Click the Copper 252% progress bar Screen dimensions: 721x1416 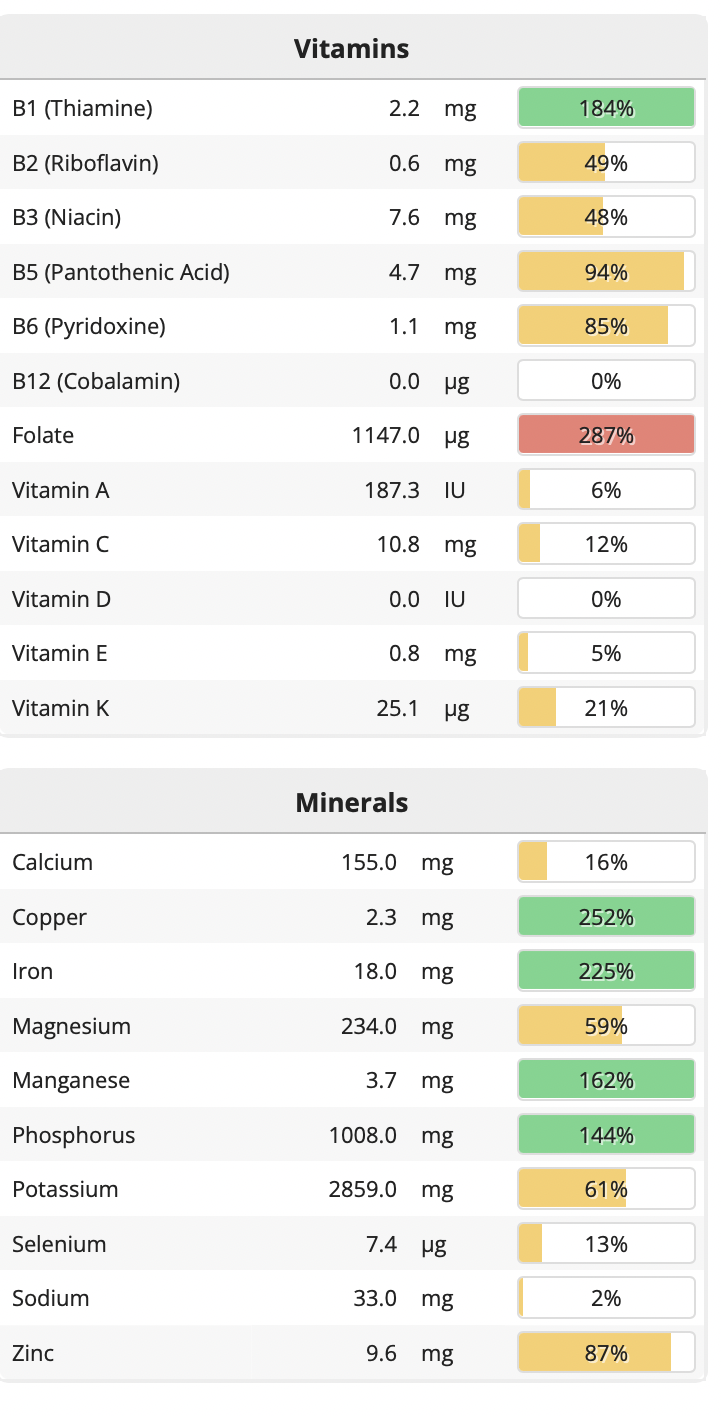[606, 917]
